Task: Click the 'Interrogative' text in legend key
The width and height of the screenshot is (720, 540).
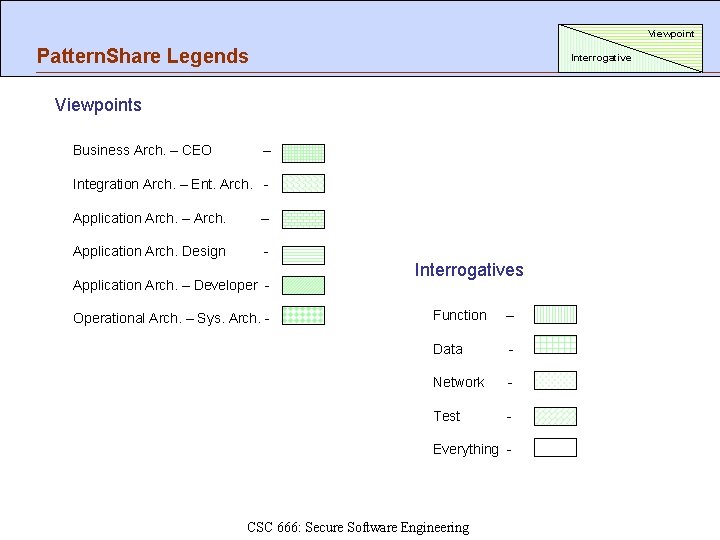Action: pyautogui.click(x=601, y=58)
